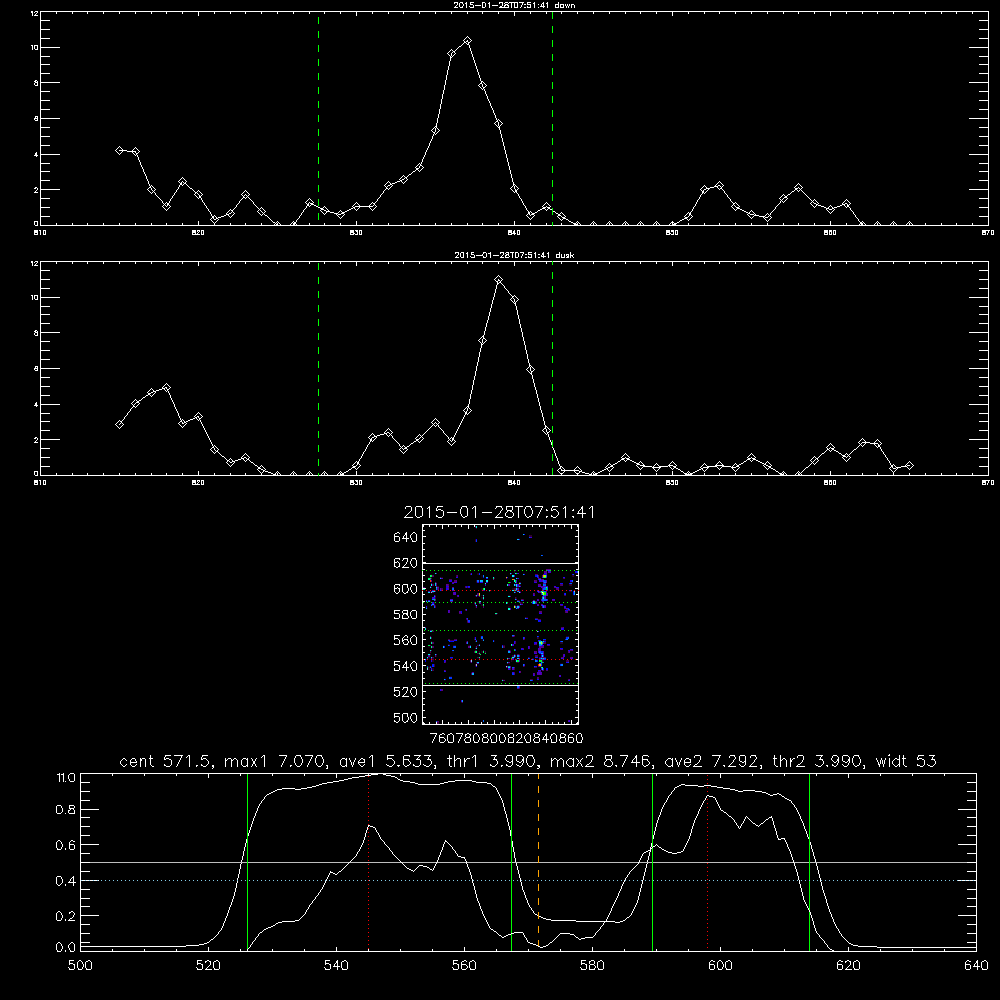
Task: Click the '560' x-axis label of the bottom plot
Action: click(464, 966)
